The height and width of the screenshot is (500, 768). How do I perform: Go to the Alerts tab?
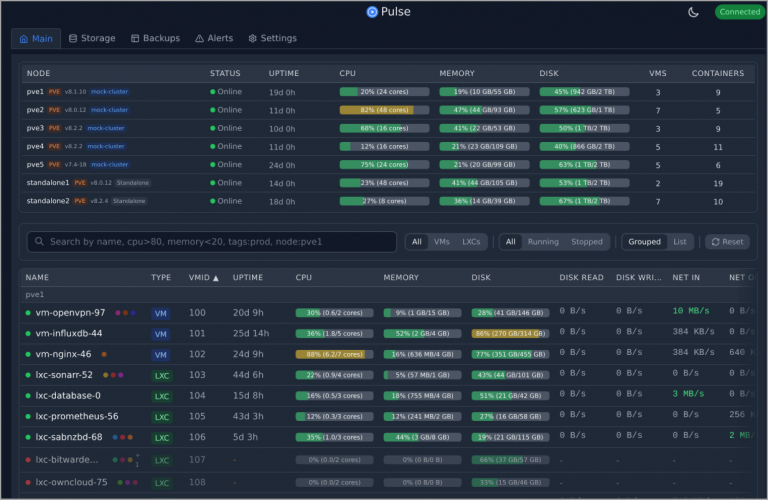tap(214, 38)
